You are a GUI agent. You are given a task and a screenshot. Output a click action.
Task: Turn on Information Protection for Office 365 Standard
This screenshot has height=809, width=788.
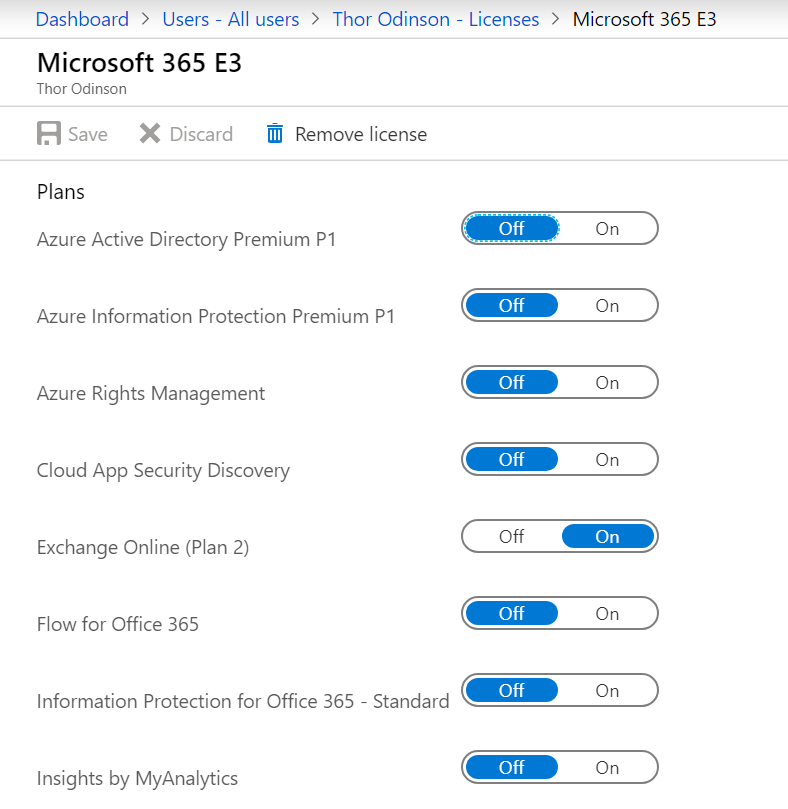(607, 690)
